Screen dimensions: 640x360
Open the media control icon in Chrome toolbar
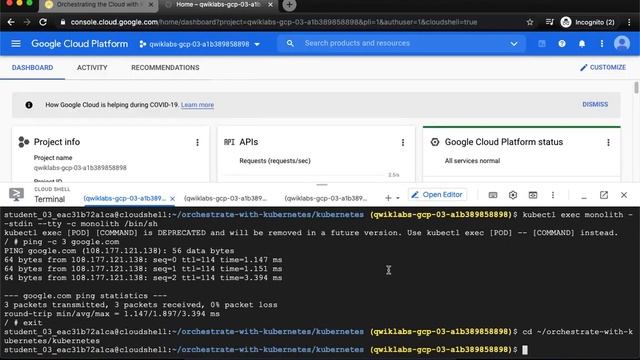(x=549, y=22)
